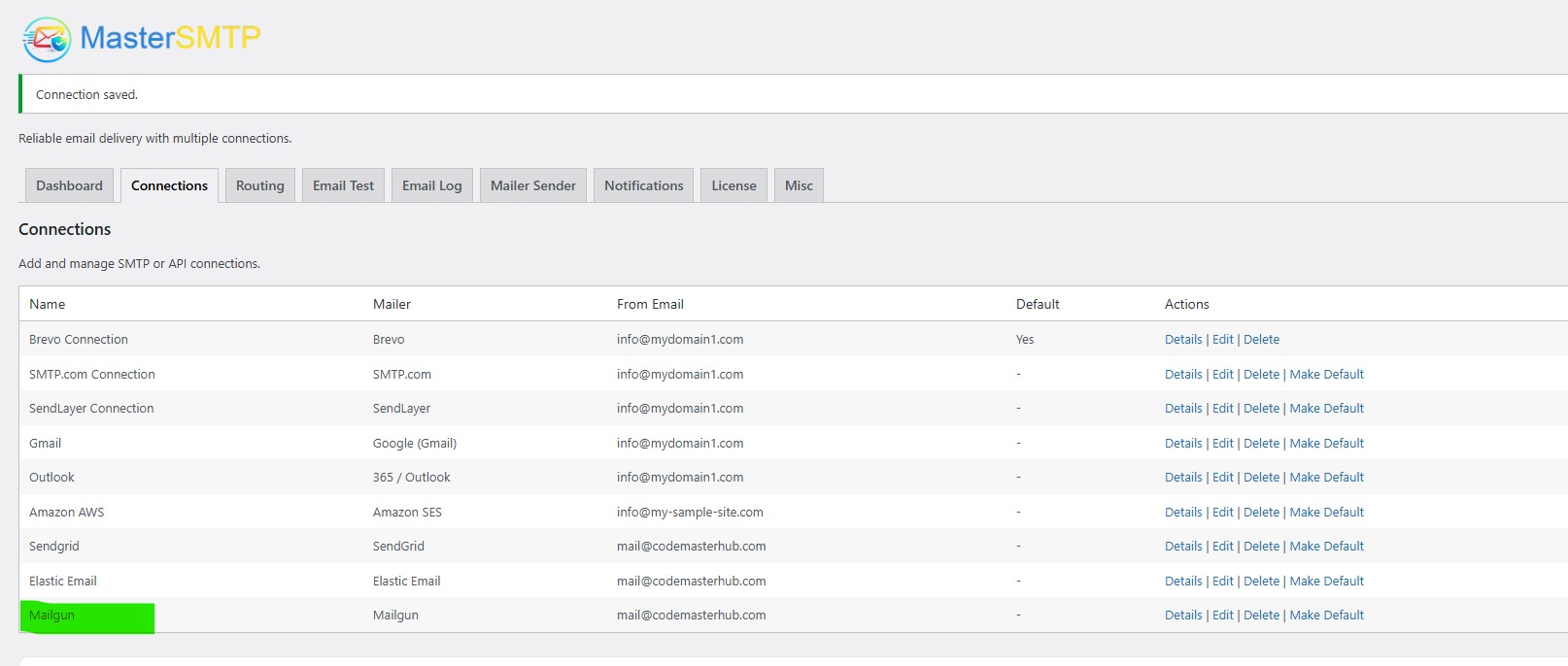View Details for the Mailgun connection

[1182, 616]
